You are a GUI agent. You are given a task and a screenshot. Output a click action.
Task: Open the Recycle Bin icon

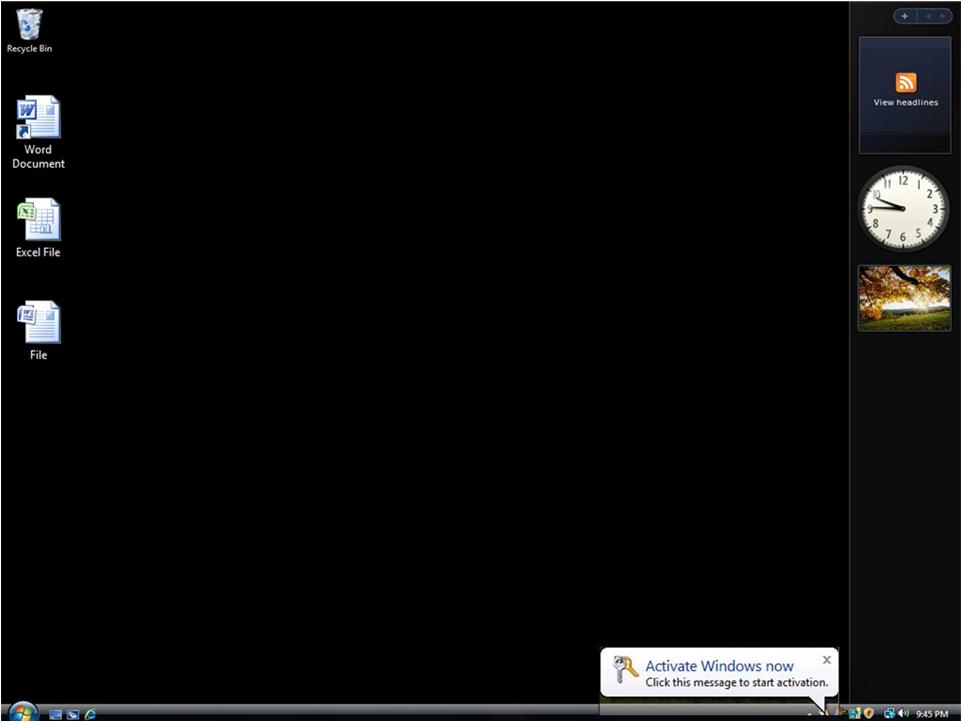[30, 25]
